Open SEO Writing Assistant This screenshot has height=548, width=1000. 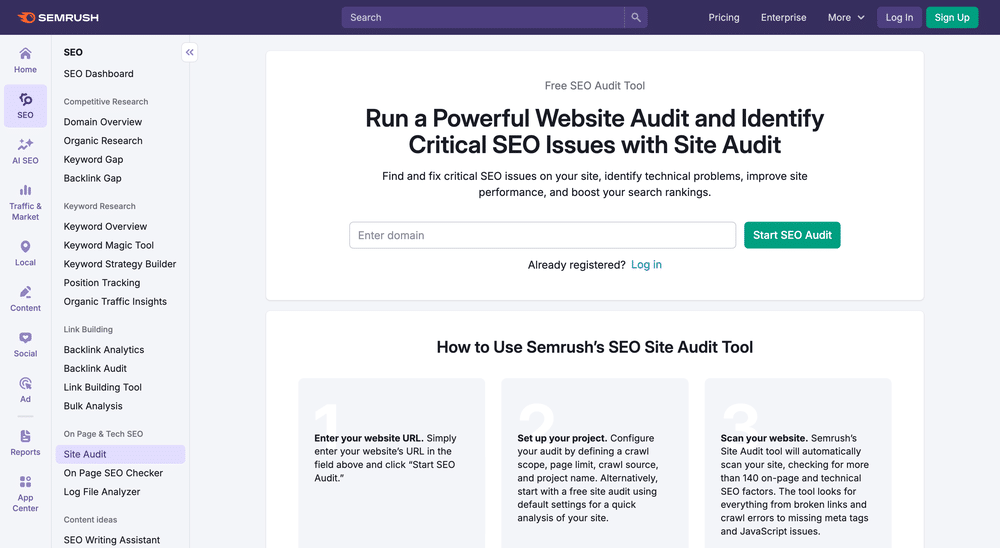(x=112, y=540)
